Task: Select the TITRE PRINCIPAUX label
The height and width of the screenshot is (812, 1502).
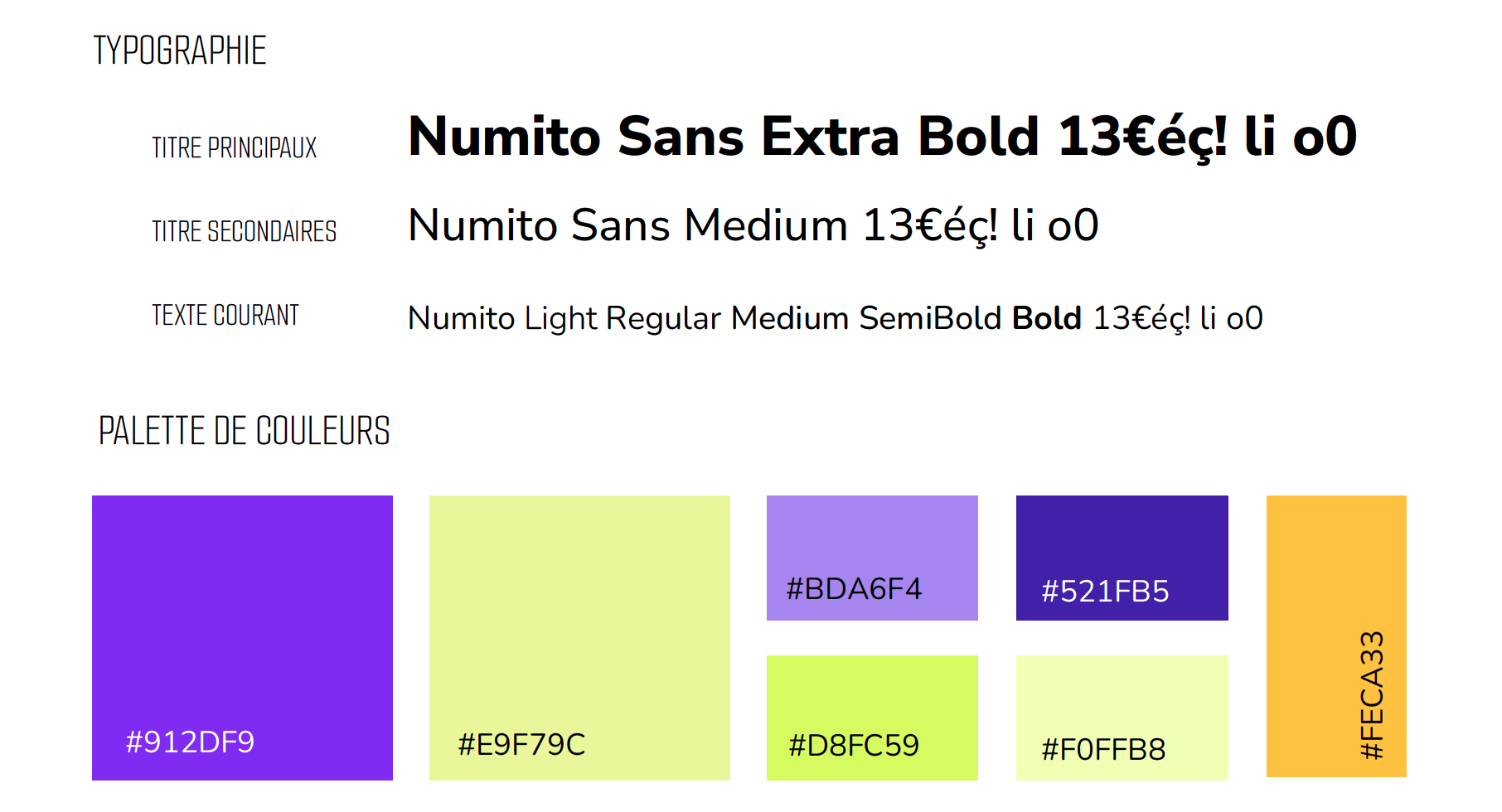Action: click(x=235, y=147)
